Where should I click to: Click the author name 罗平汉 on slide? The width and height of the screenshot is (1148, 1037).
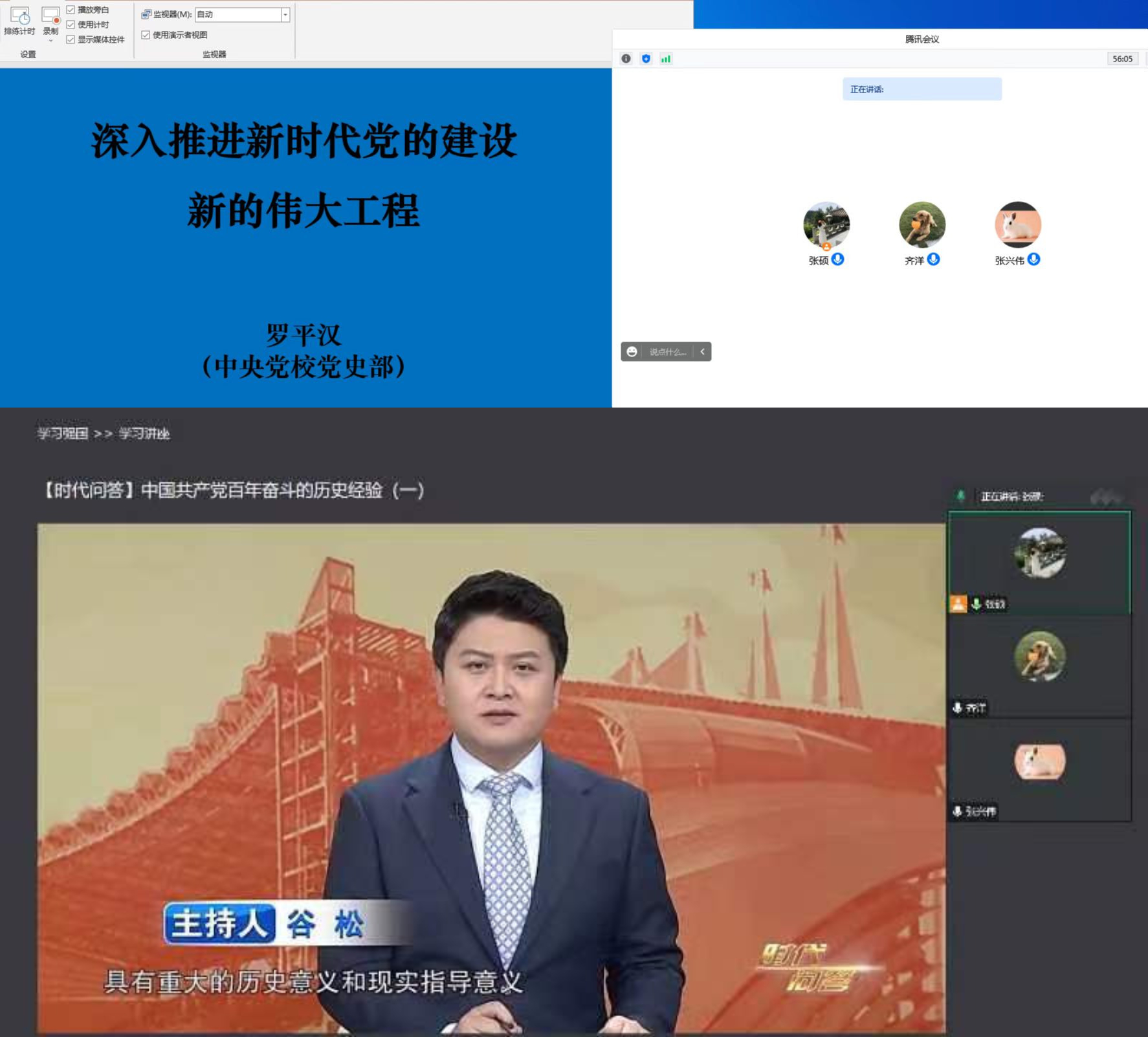pos(304,334)
